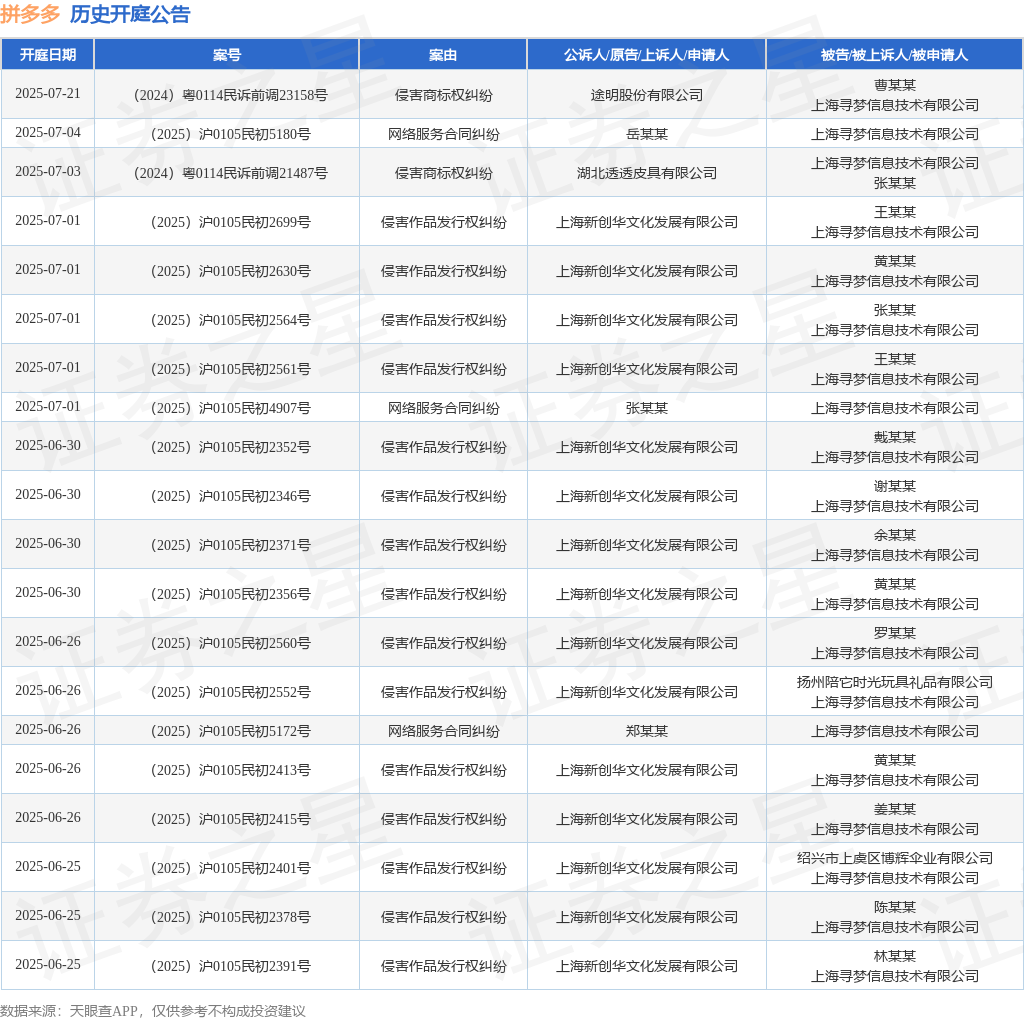Click defendant 陈某某
Screen dimensions: 1024x1020
coord(895,908)
